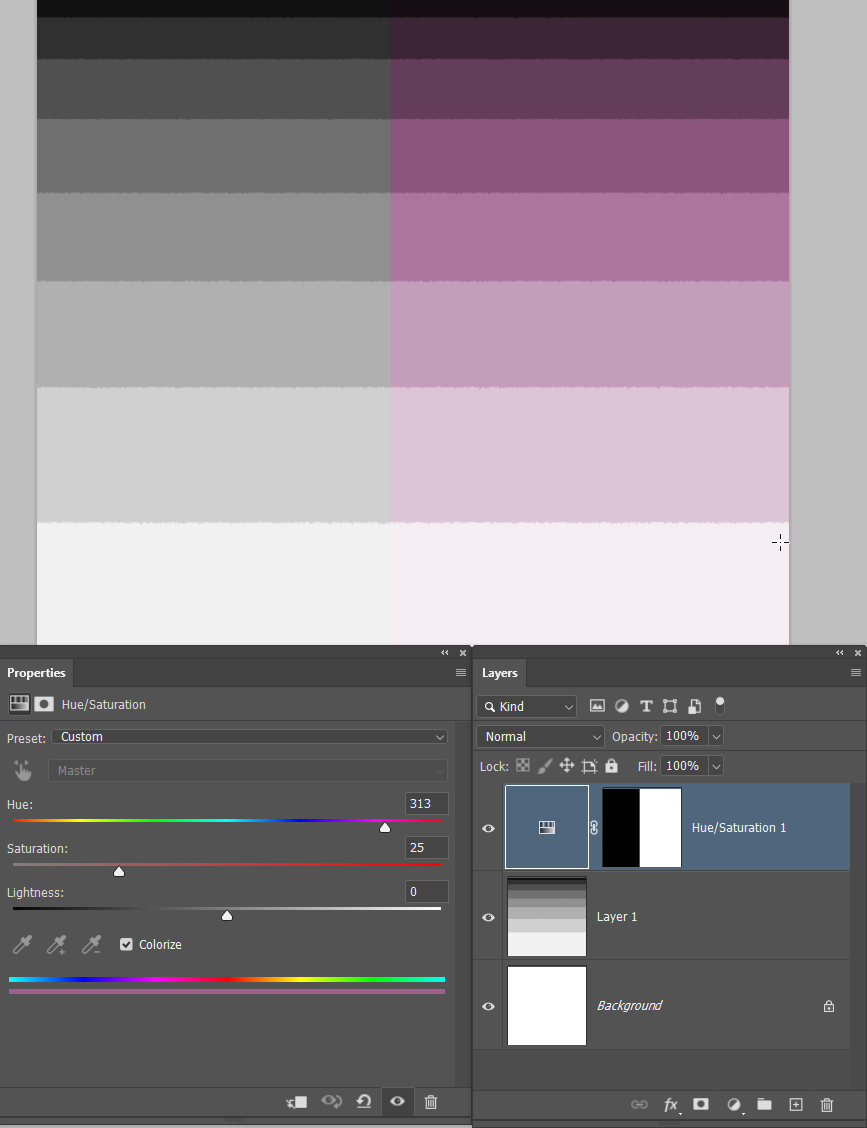Click the Hue/Saturation 1 mask thumbnail

coord(641,827)
